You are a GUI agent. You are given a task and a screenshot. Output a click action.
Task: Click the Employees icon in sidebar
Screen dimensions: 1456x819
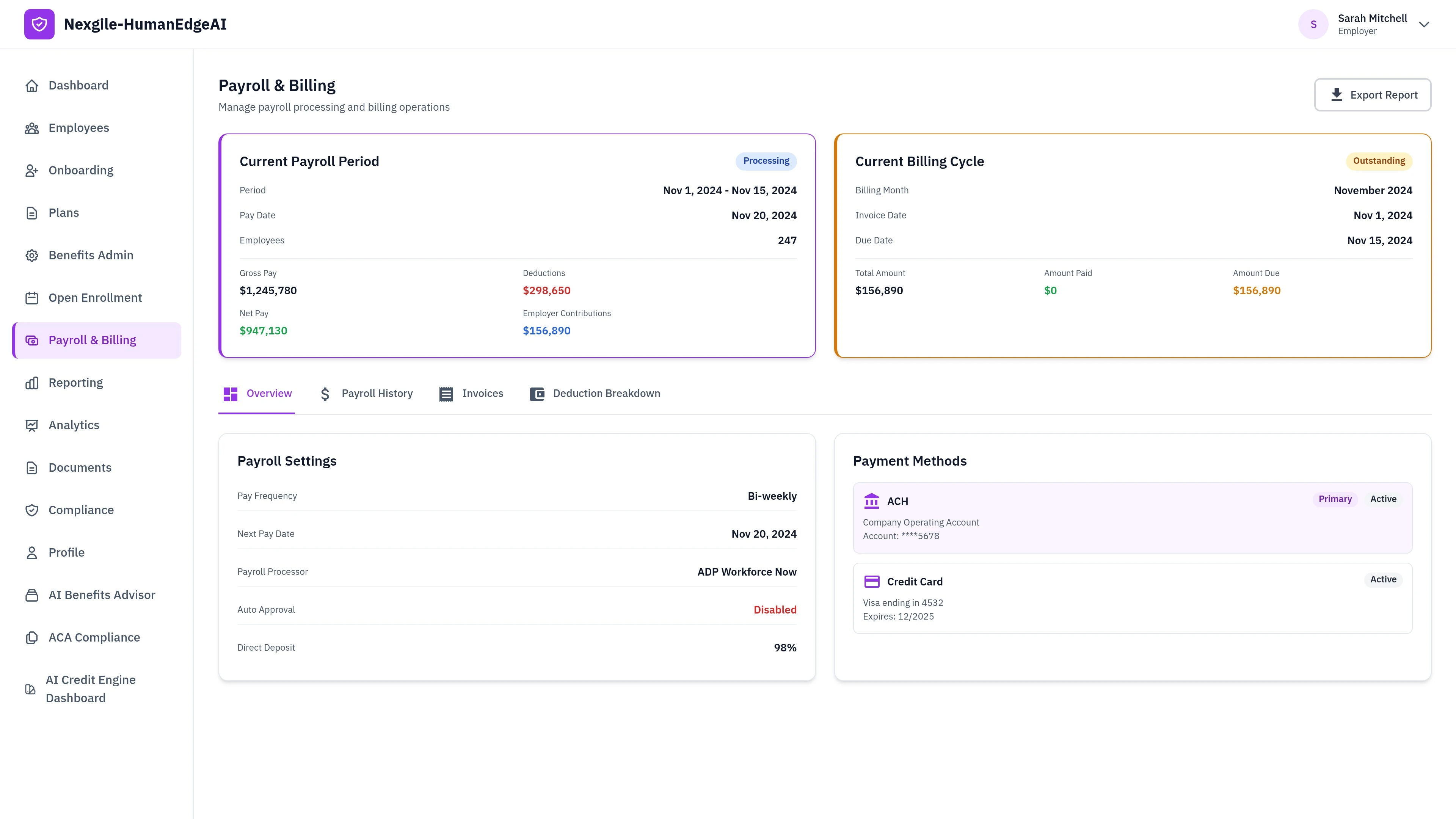coord(31,128)
